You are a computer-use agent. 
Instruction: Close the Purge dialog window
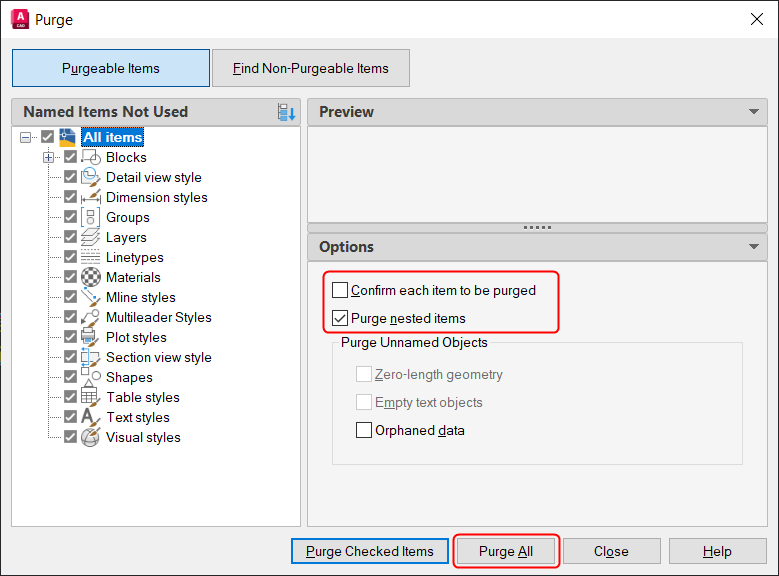pyautogui.click(x=757, y=19)
